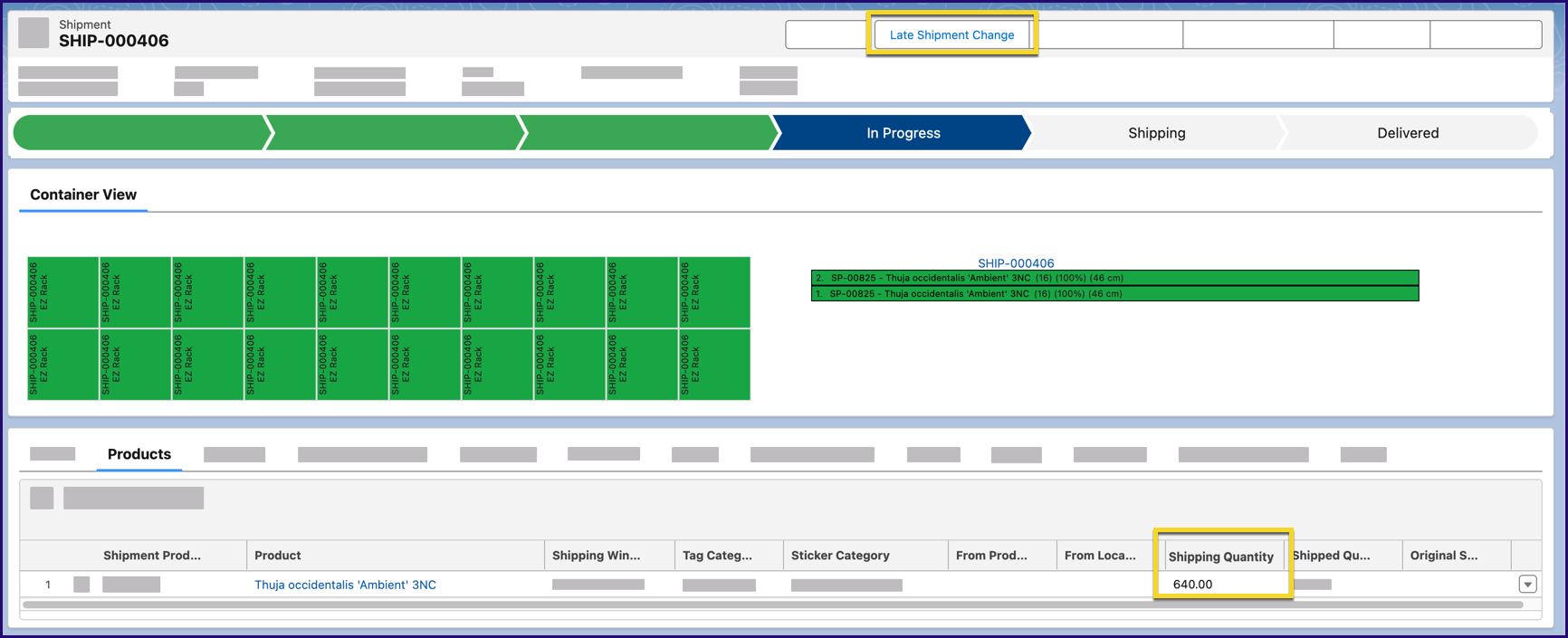Click the From Prod... column header
The height and width of the screenshot is (638, 1568).
pos(1002,556)
